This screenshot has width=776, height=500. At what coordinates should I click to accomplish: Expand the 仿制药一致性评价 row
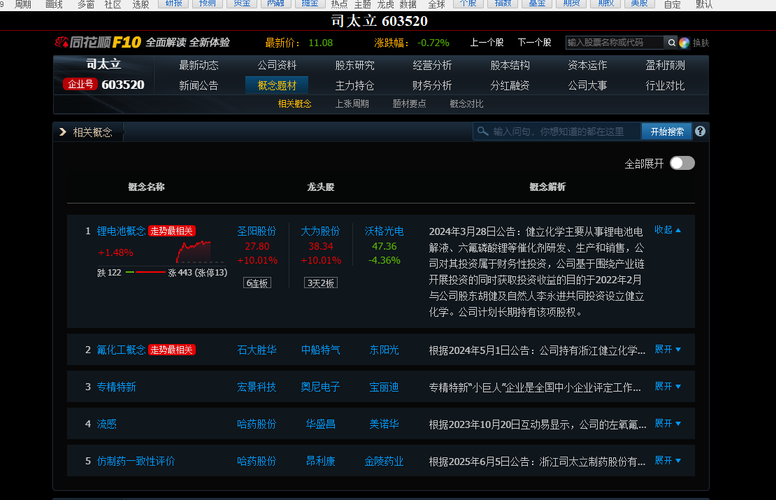[x=668, y=461]
